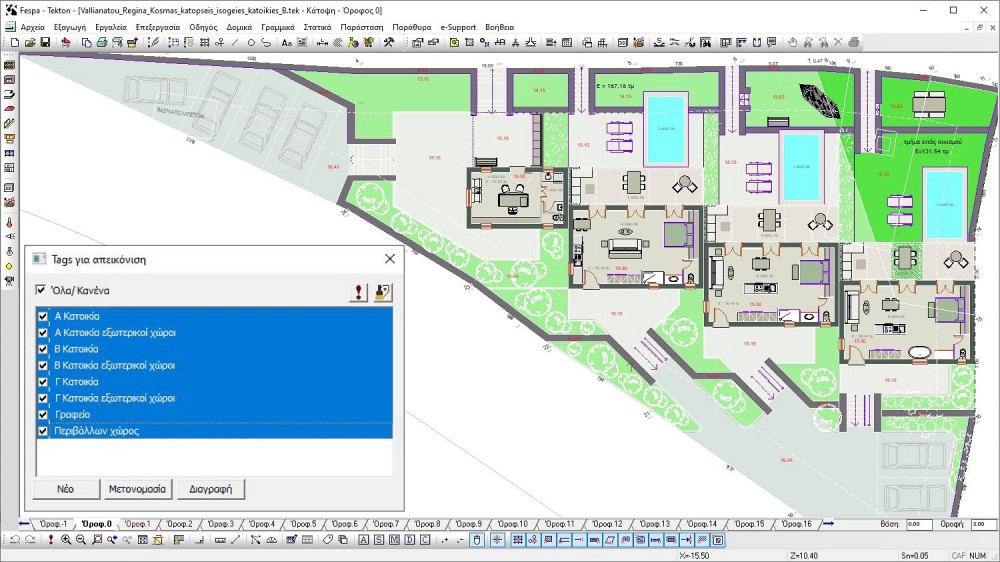
Task: Click the top wall tool icon in the left sidebar
Action: click(x=9, y=65)
